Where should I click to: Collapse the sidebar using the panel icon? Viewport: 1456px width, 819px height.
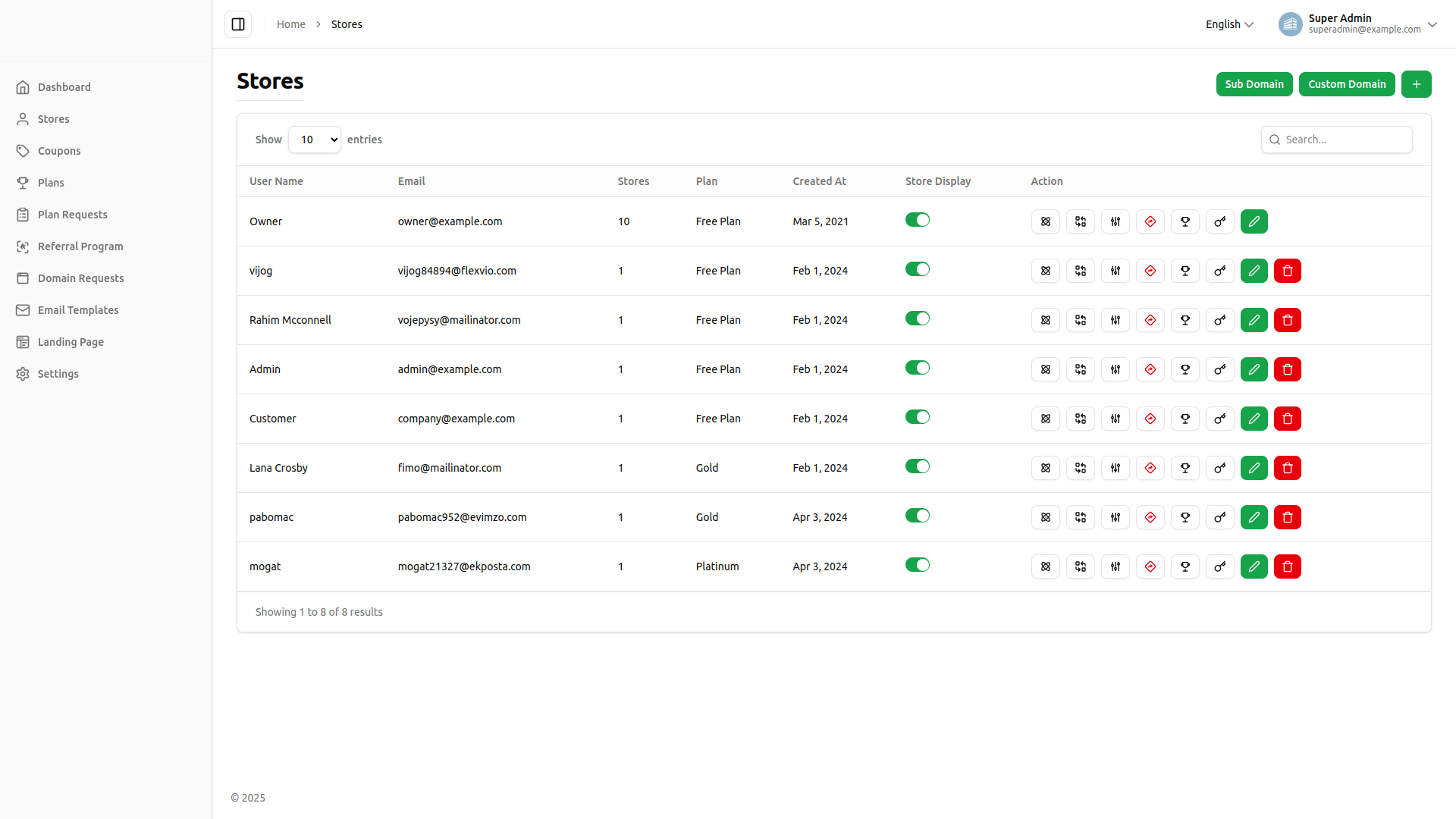tap(238, 24)
